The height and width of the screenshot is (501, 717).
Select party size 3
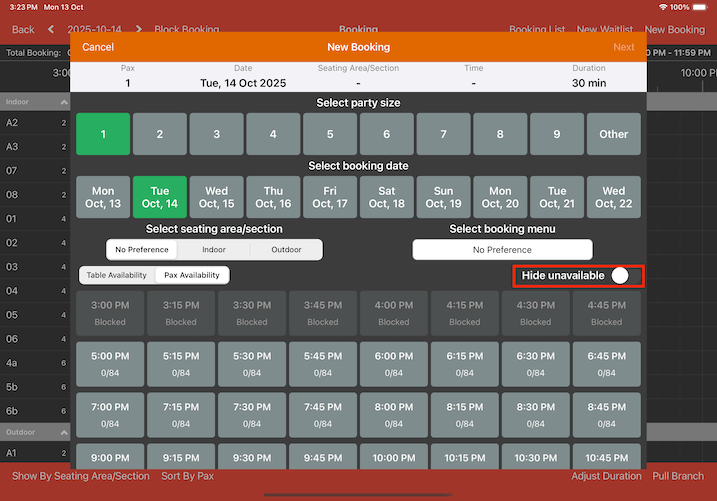tap(216, 134)
